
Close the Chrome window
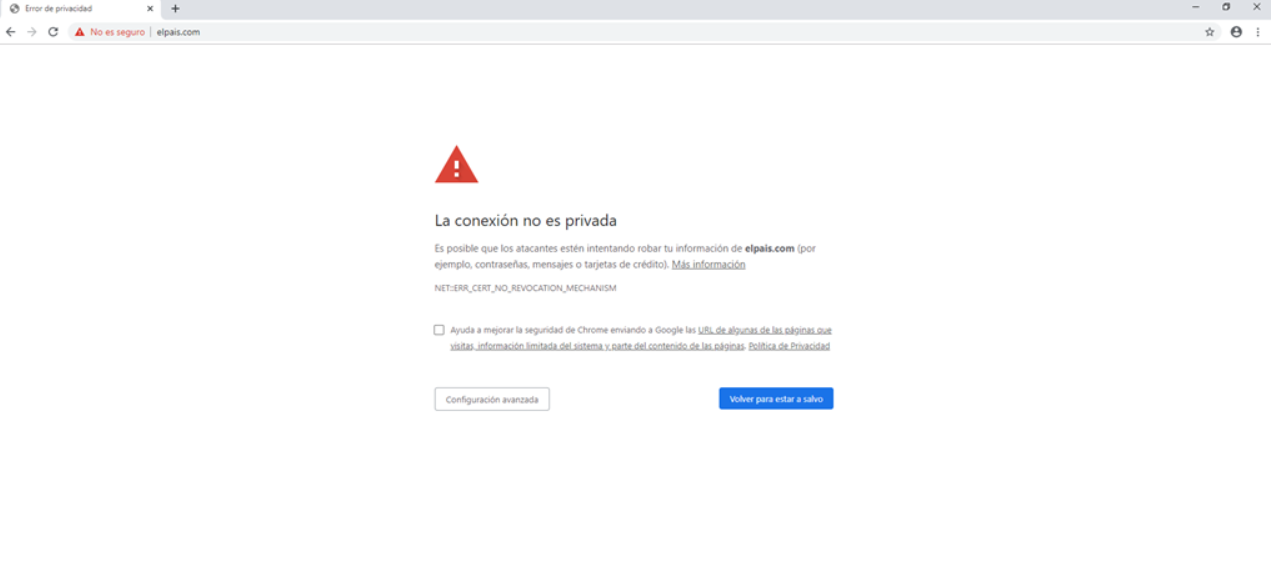coord(1257,7)
